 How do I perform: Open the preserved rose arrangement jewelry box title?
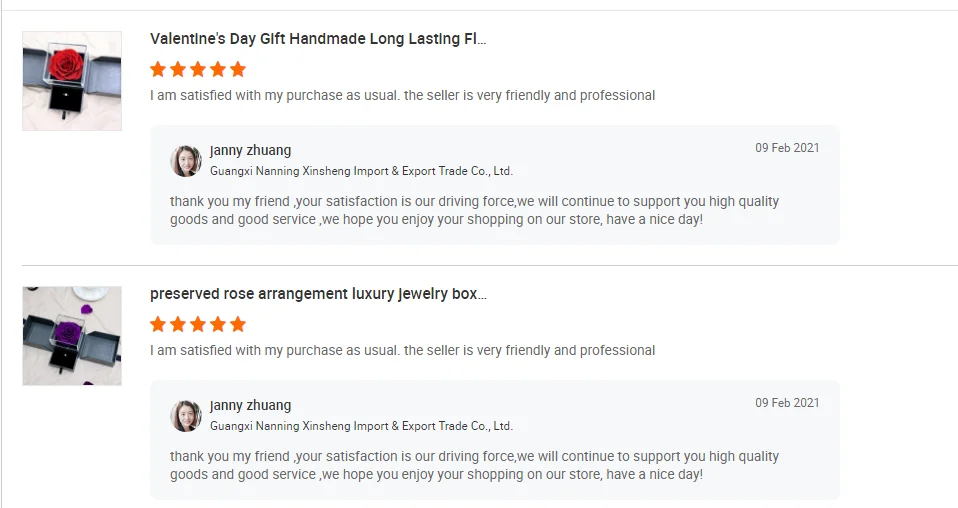pos(318,294)
